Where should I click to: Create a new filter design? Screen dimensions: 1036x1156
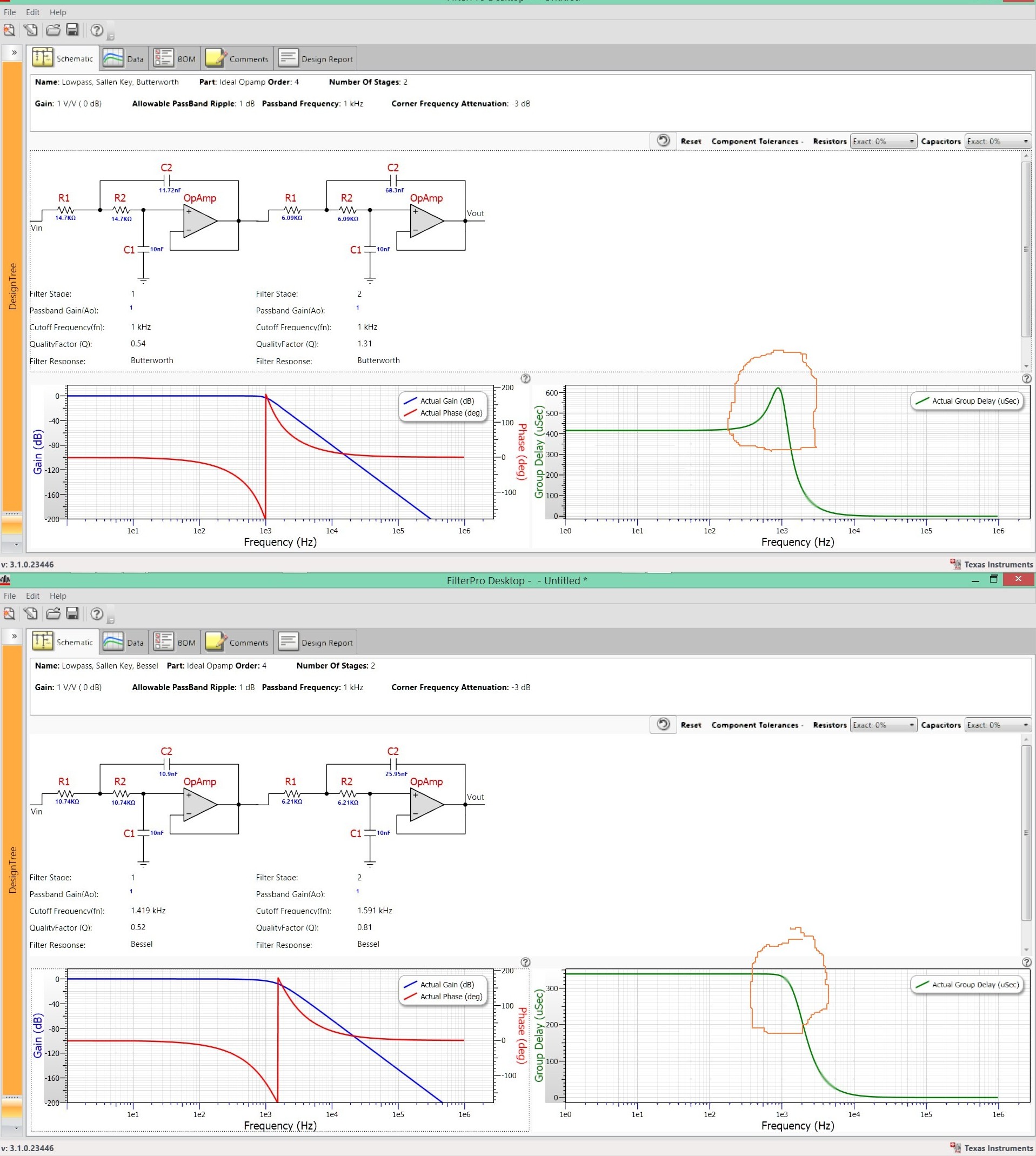tap(9, 31)
